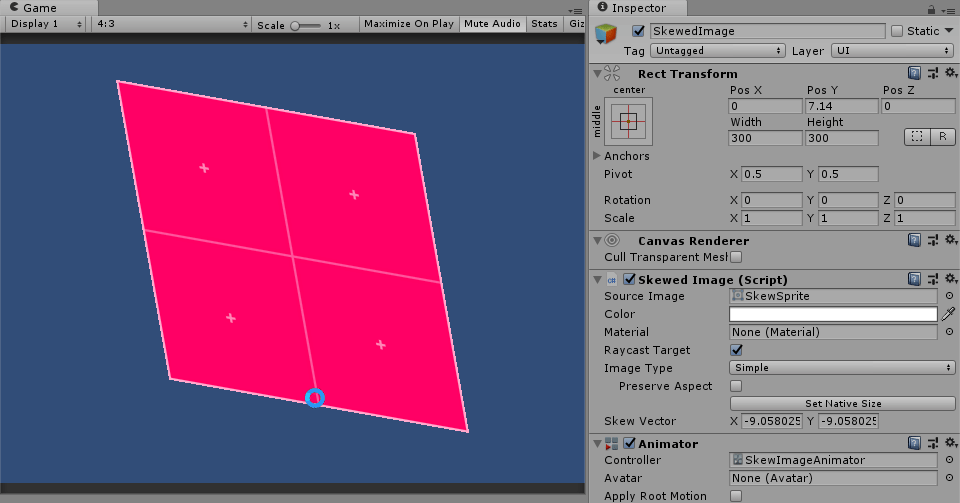Show Stats overlay in Game view
This screenshot has width=960, height=503.
pos(544,24)
